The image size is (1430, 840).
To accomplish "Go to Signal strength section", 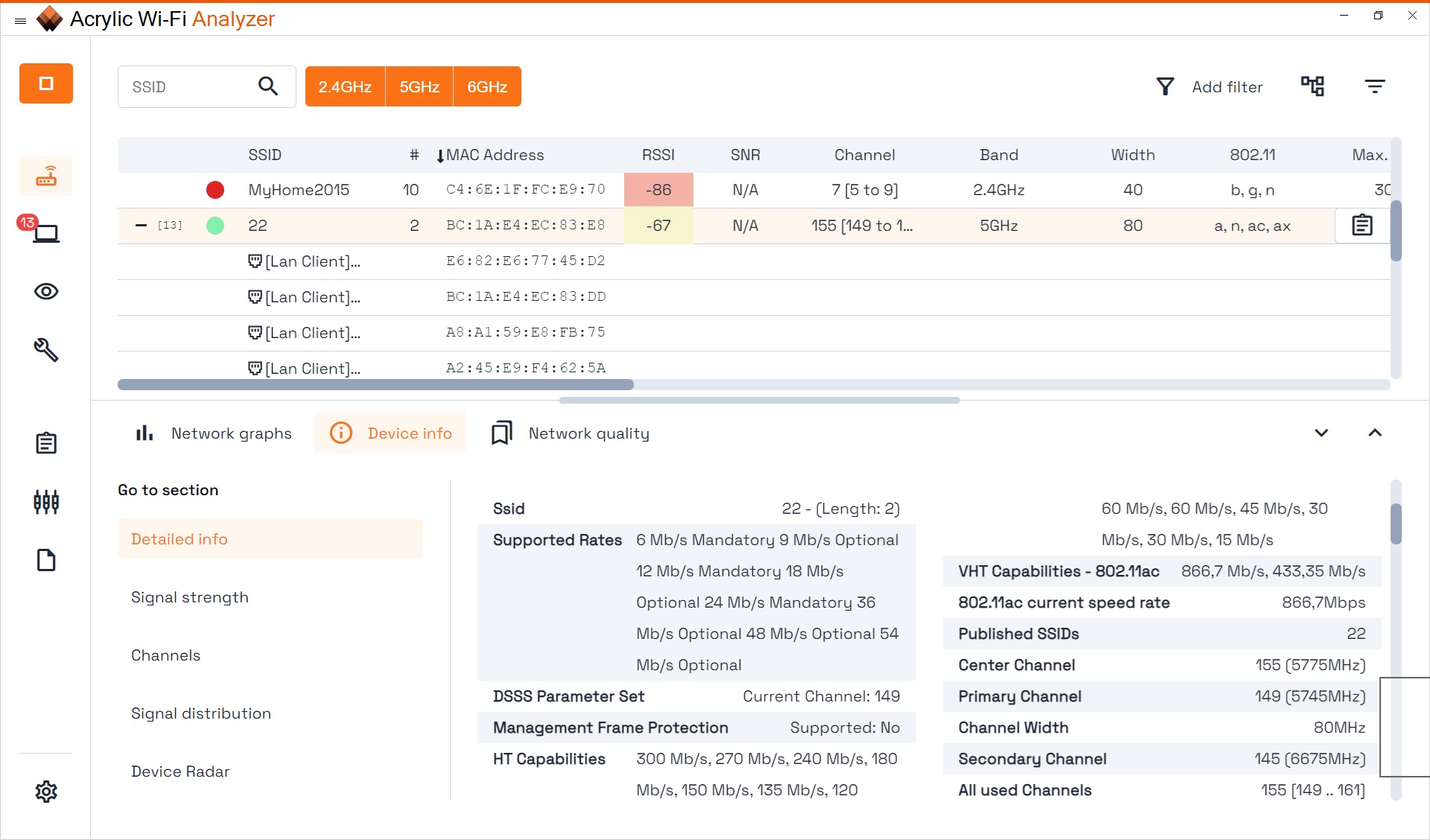I will tap(190, 597).
